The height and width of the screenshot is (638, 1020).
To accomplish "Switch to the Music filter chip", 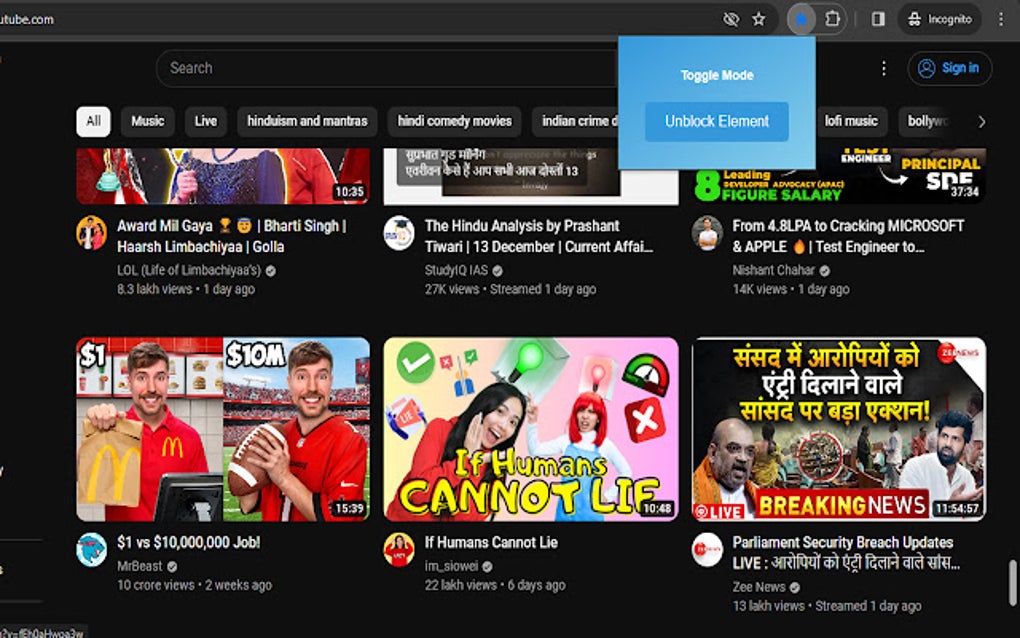I will pyautogui.click(x=146, y=121).
